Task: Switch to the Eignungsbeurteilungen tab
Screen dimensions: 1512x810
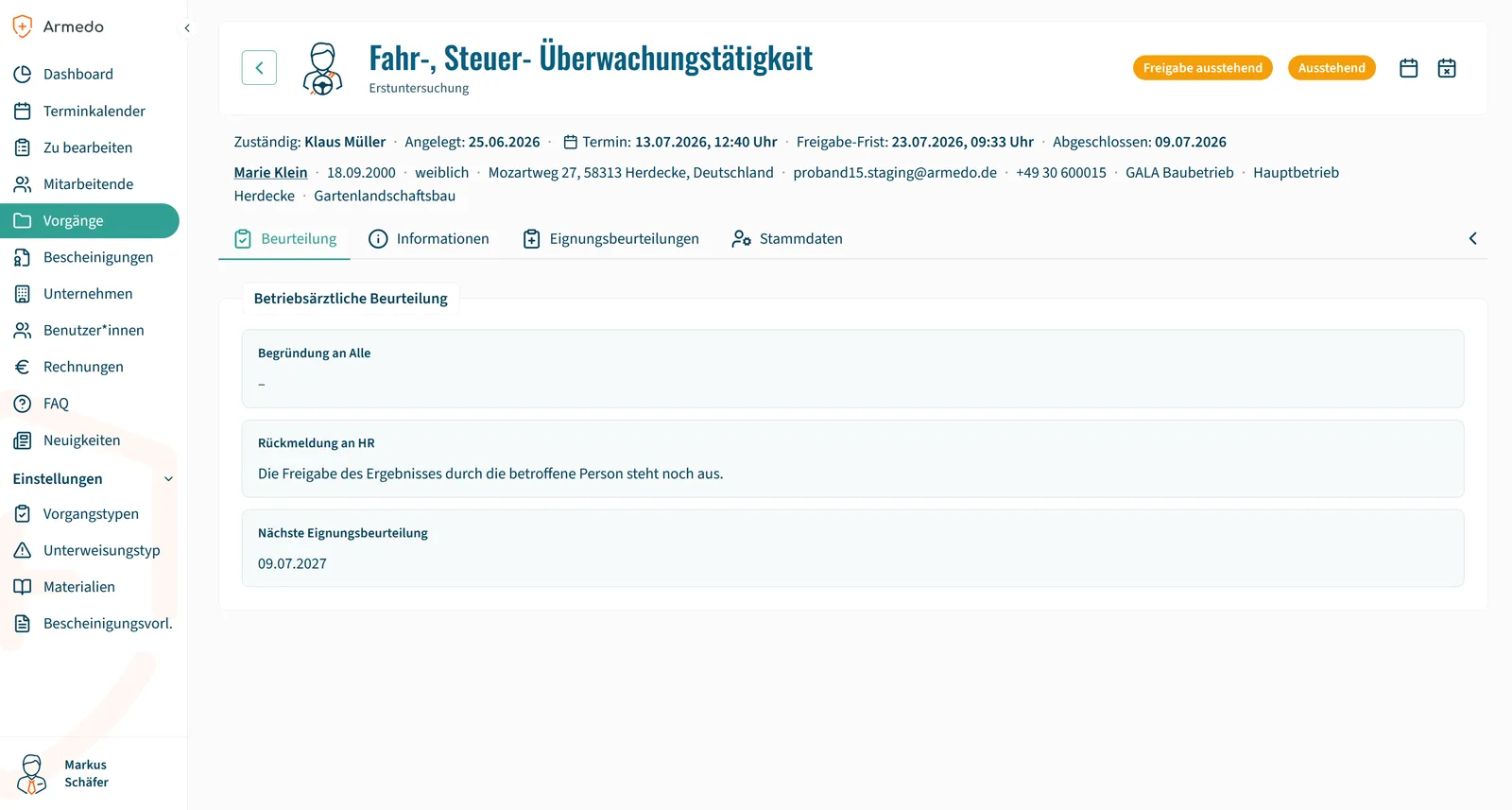Action: click(611, 239)
